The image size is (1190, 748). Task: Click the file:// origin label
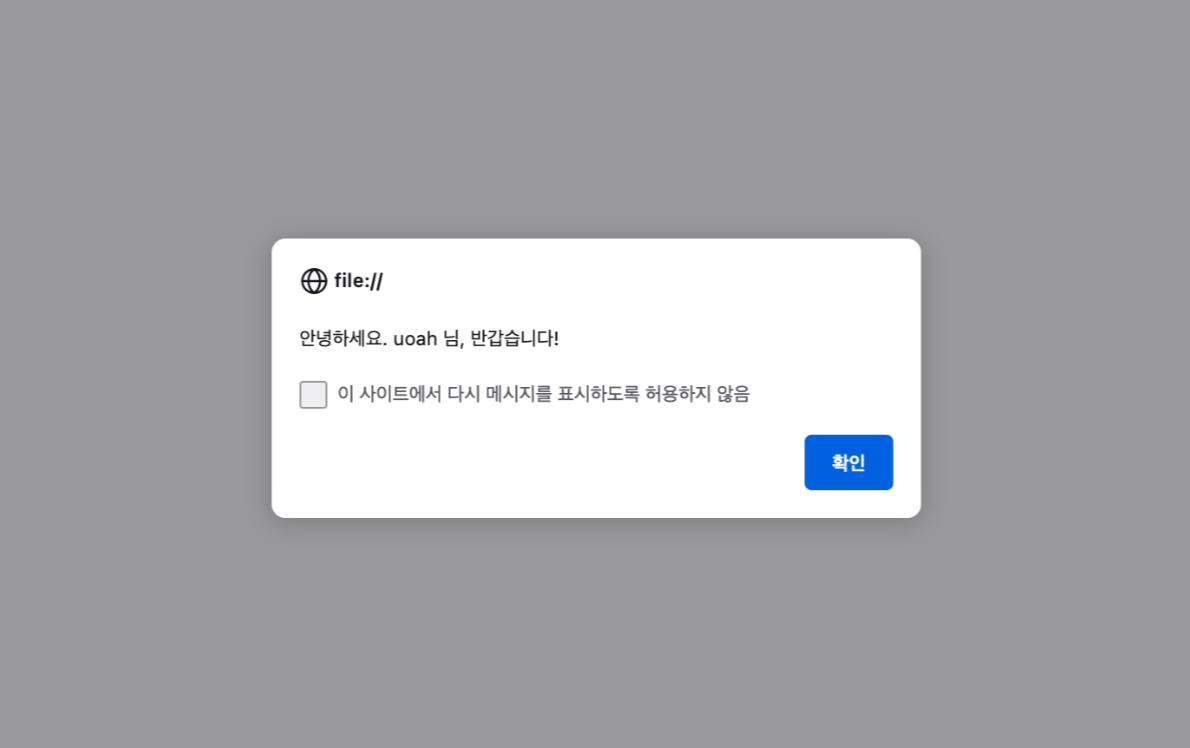(358, 281)
